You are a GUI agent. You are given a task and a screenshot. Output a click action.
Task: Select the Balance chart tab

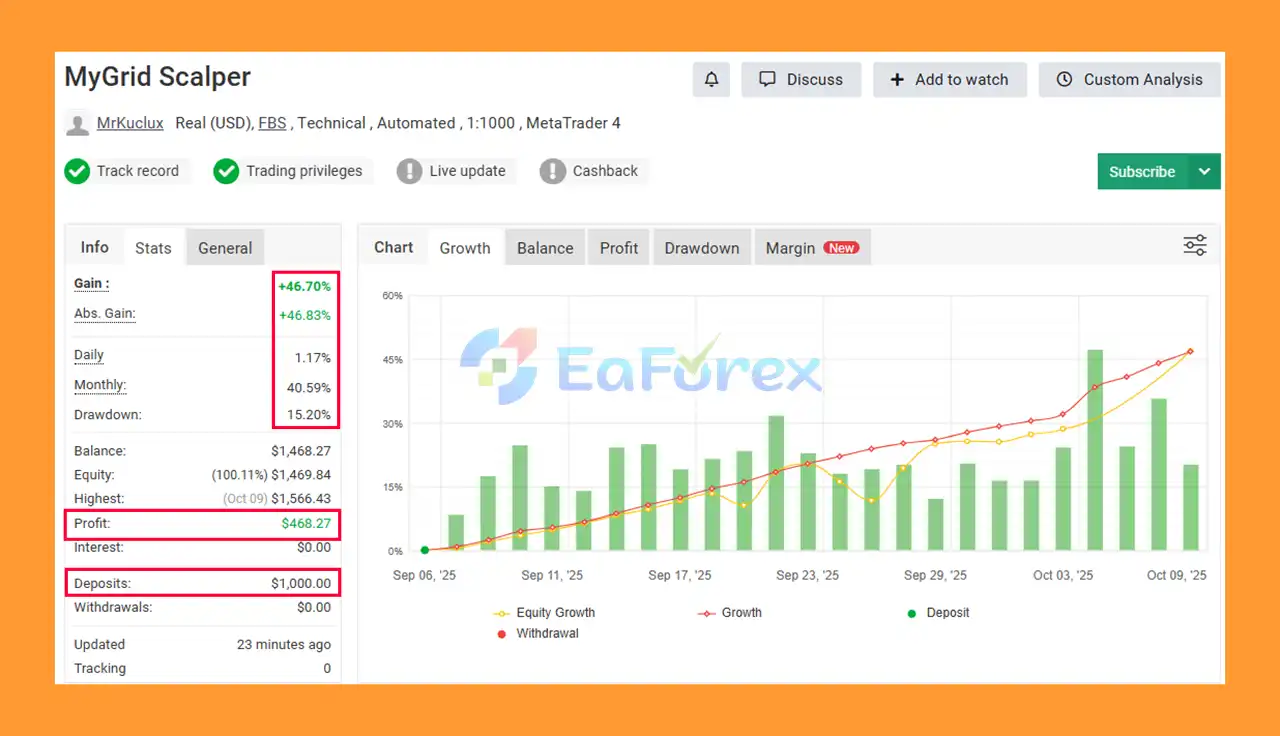point(545,248)
